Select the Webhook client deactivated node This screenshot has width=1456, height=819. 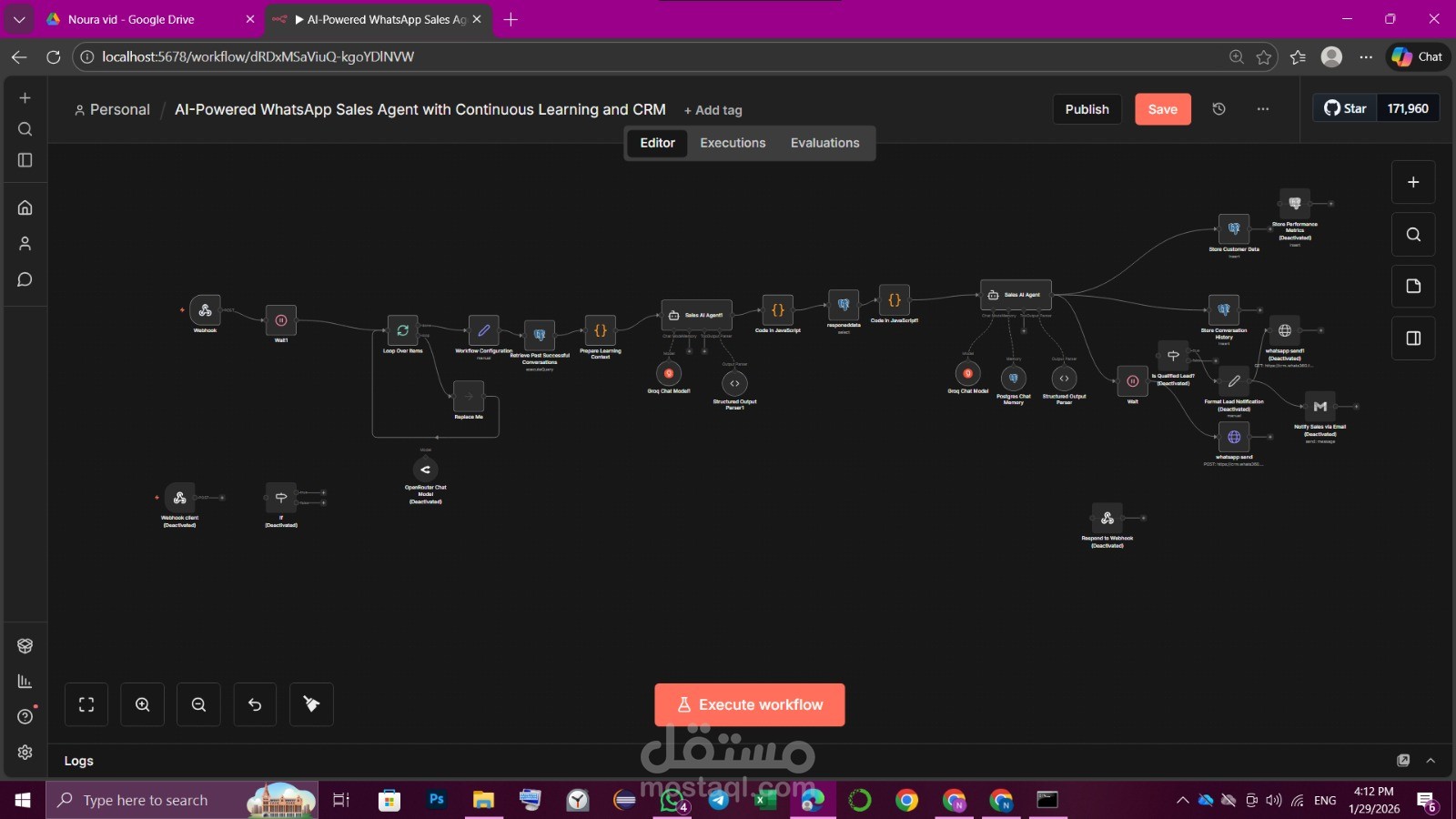(179, 498)
